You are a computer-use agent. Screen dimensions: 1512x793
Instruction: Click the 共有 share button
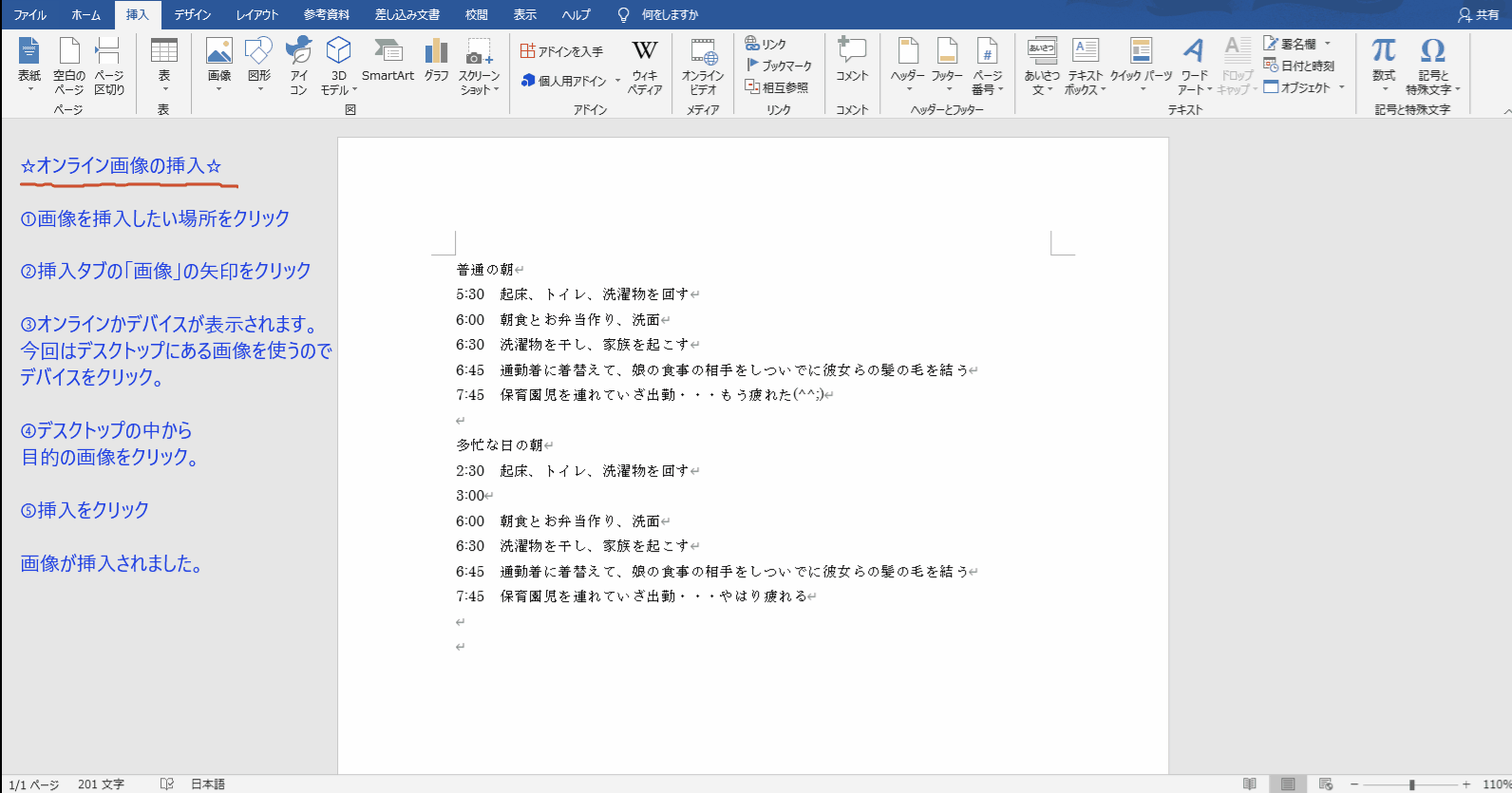1479,14
